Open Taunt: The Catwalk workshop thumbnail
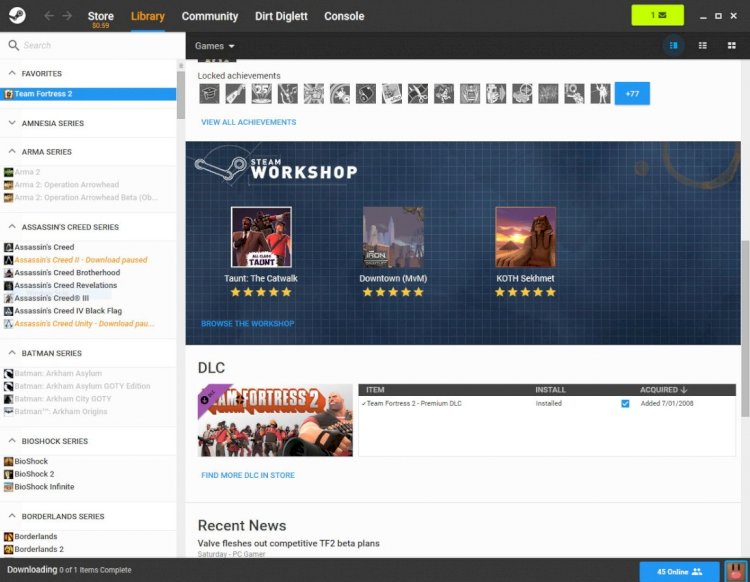The image size is (750, 582). click(261, 237)
